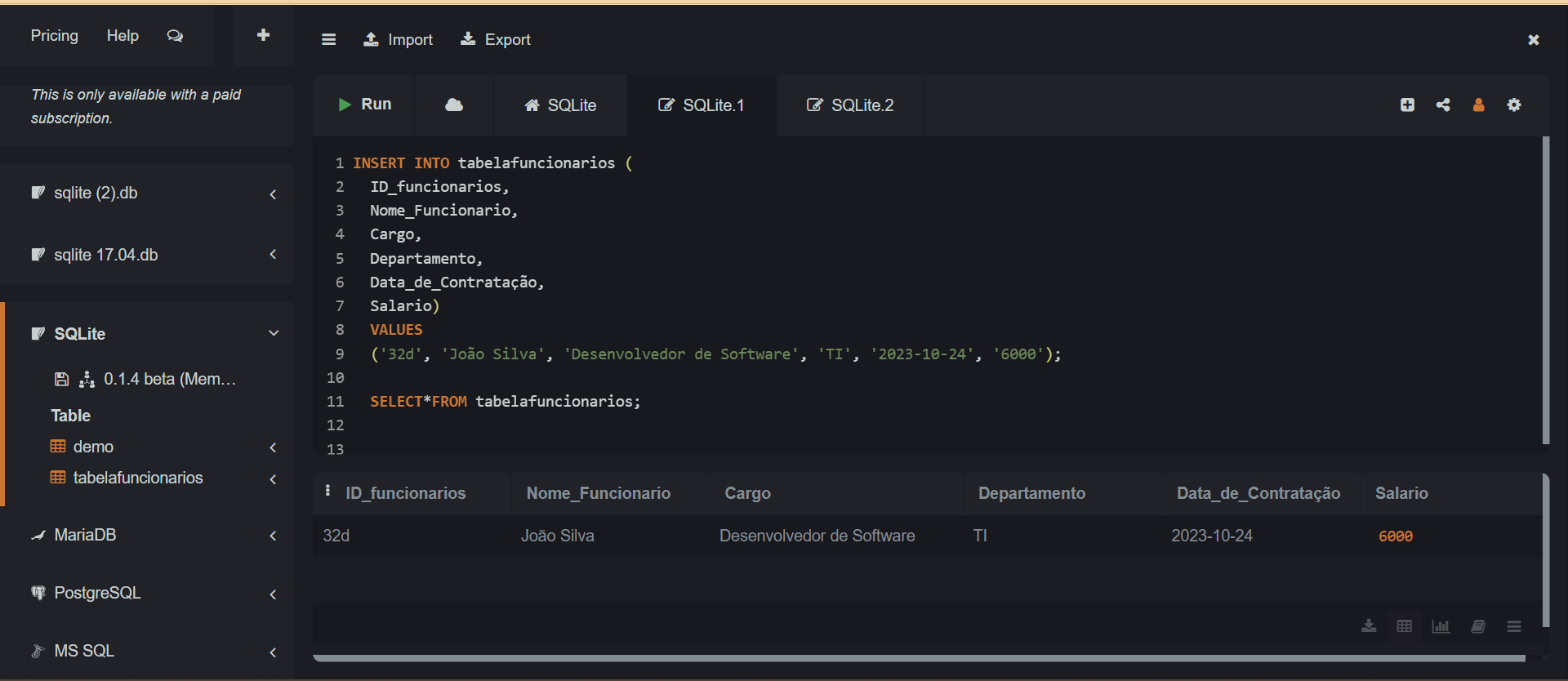Viewport: 1568px width, 681px height.
Task: Open the chat bubbles icon
Action: (175, 36)
